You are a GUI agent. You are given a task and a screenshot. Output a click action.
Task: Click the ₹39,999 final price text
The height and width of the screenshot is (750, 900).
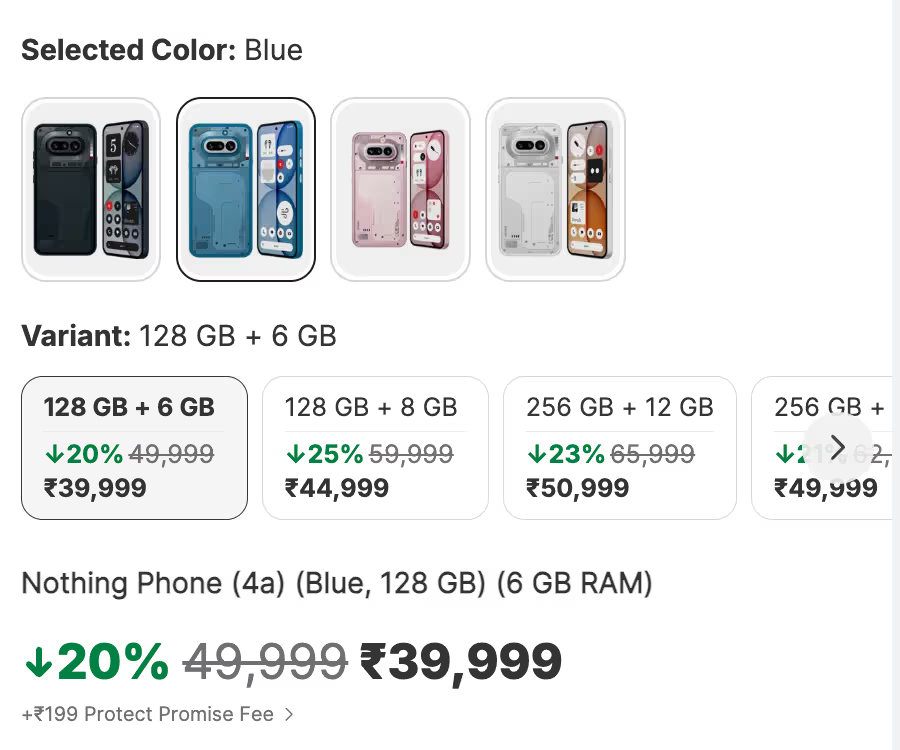pos(460,662)
